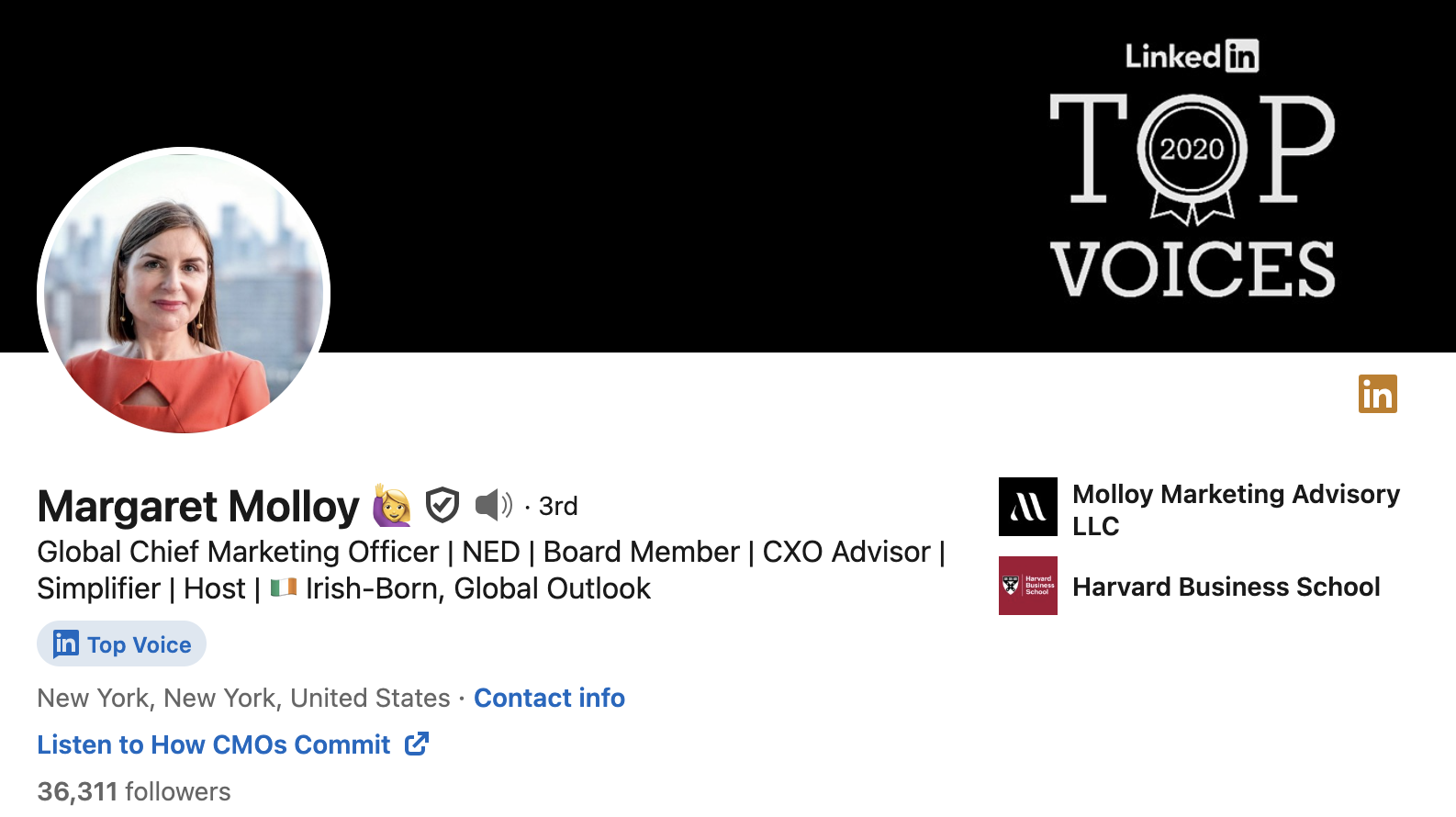
Task: Click the LinkedIn icon in Top Voice badge
Action: tap(65, 644)
